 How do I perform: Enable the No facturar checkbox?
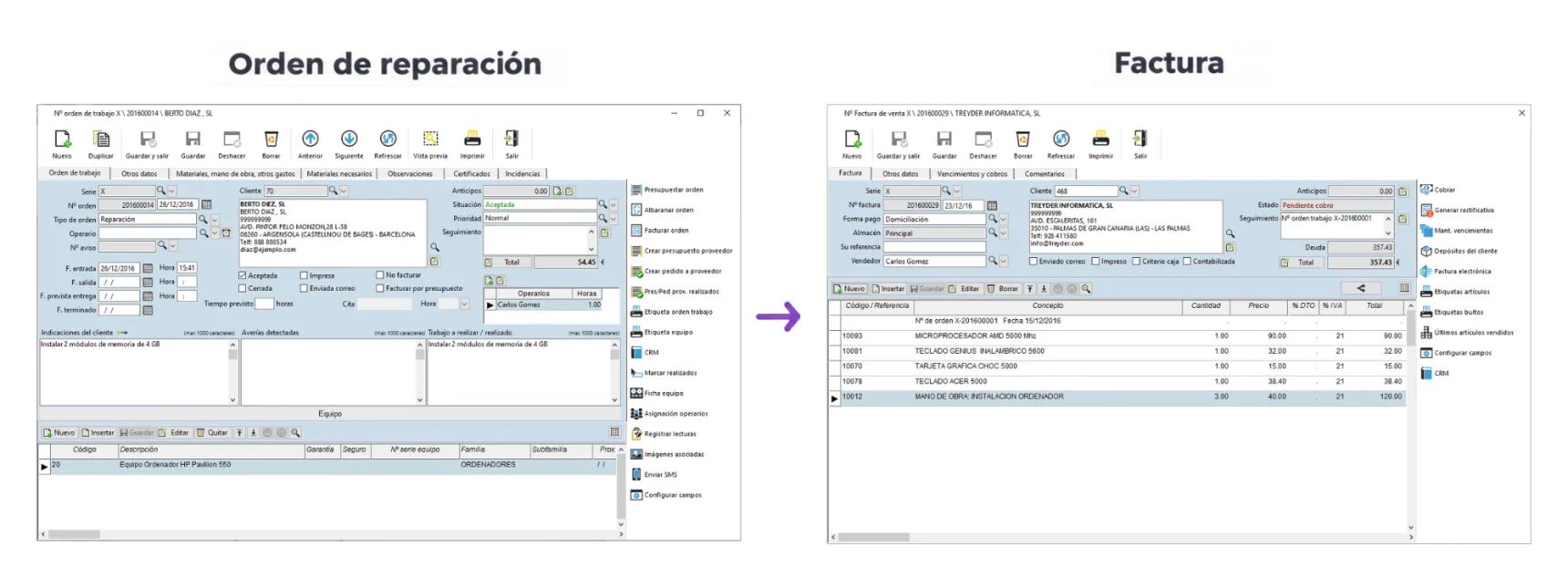point(380,274)
